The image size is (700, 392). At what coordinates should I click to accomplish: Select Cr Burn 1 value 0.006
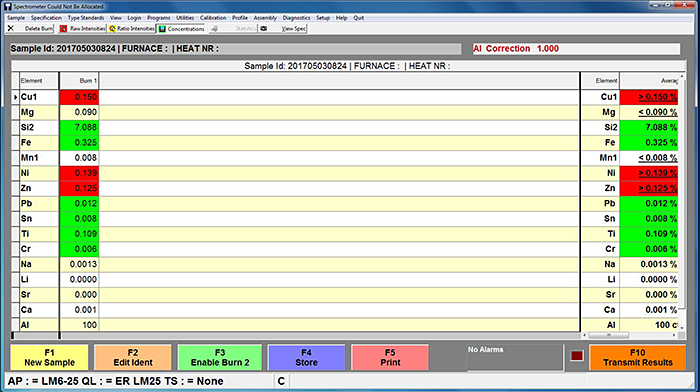[x=79, y=249]
